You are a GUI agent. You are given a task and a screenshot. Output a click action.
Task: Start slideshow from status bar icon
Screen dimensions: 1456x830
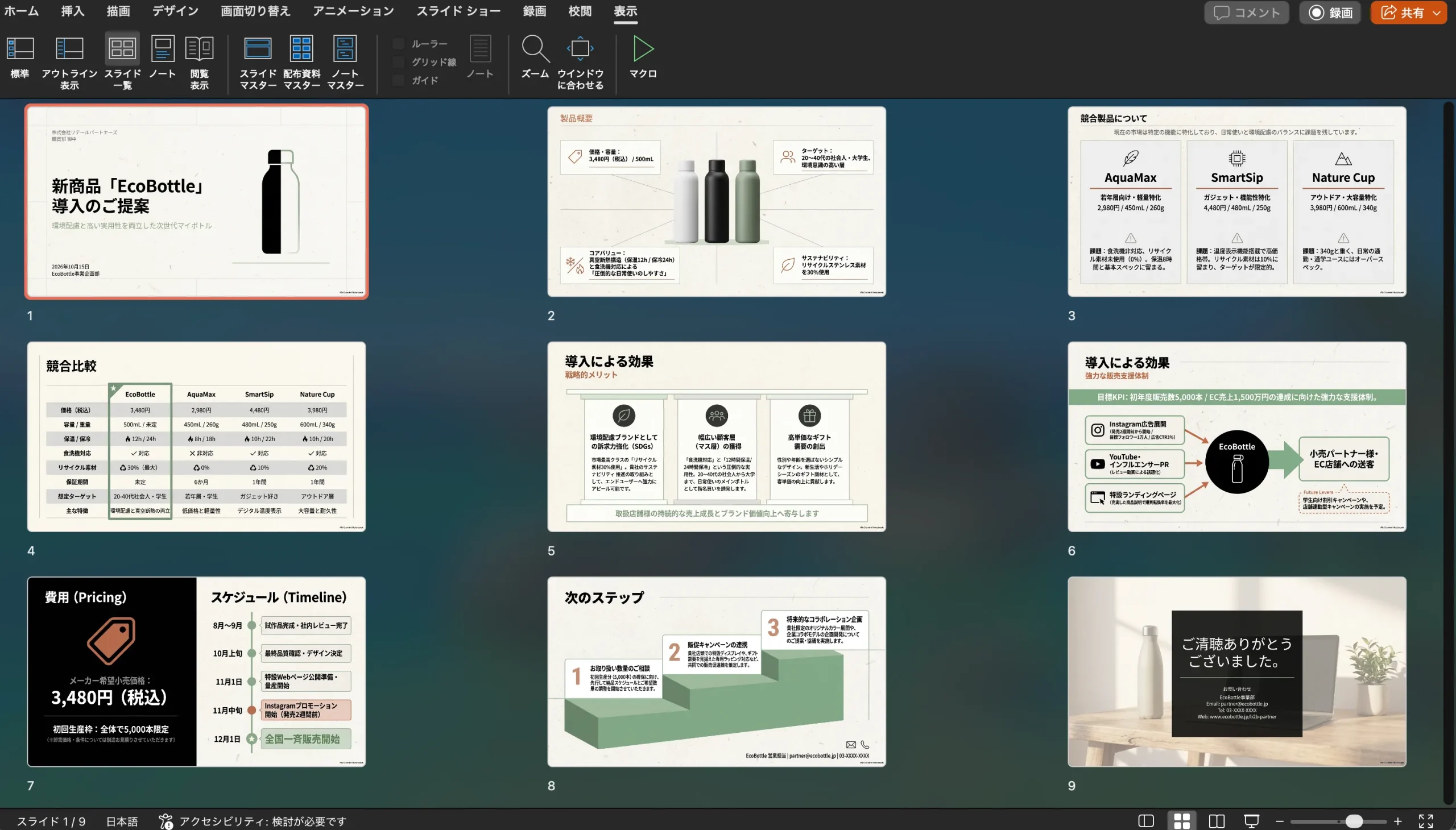click(1251, 821)
